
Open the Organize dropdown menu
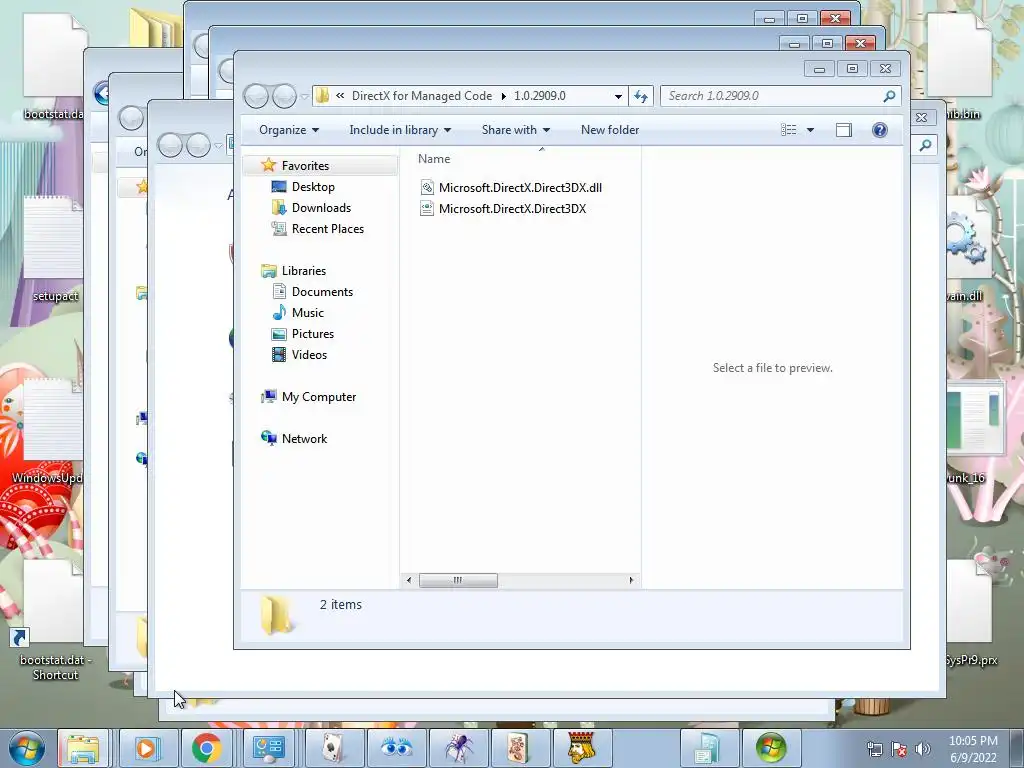click(289, 130)
